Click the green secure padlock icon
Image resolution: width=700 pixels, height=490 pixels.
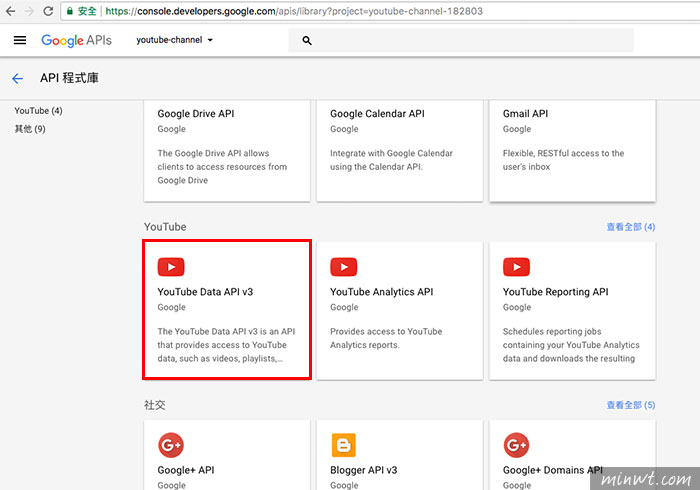pyautogui.click(x=70, y=11)
